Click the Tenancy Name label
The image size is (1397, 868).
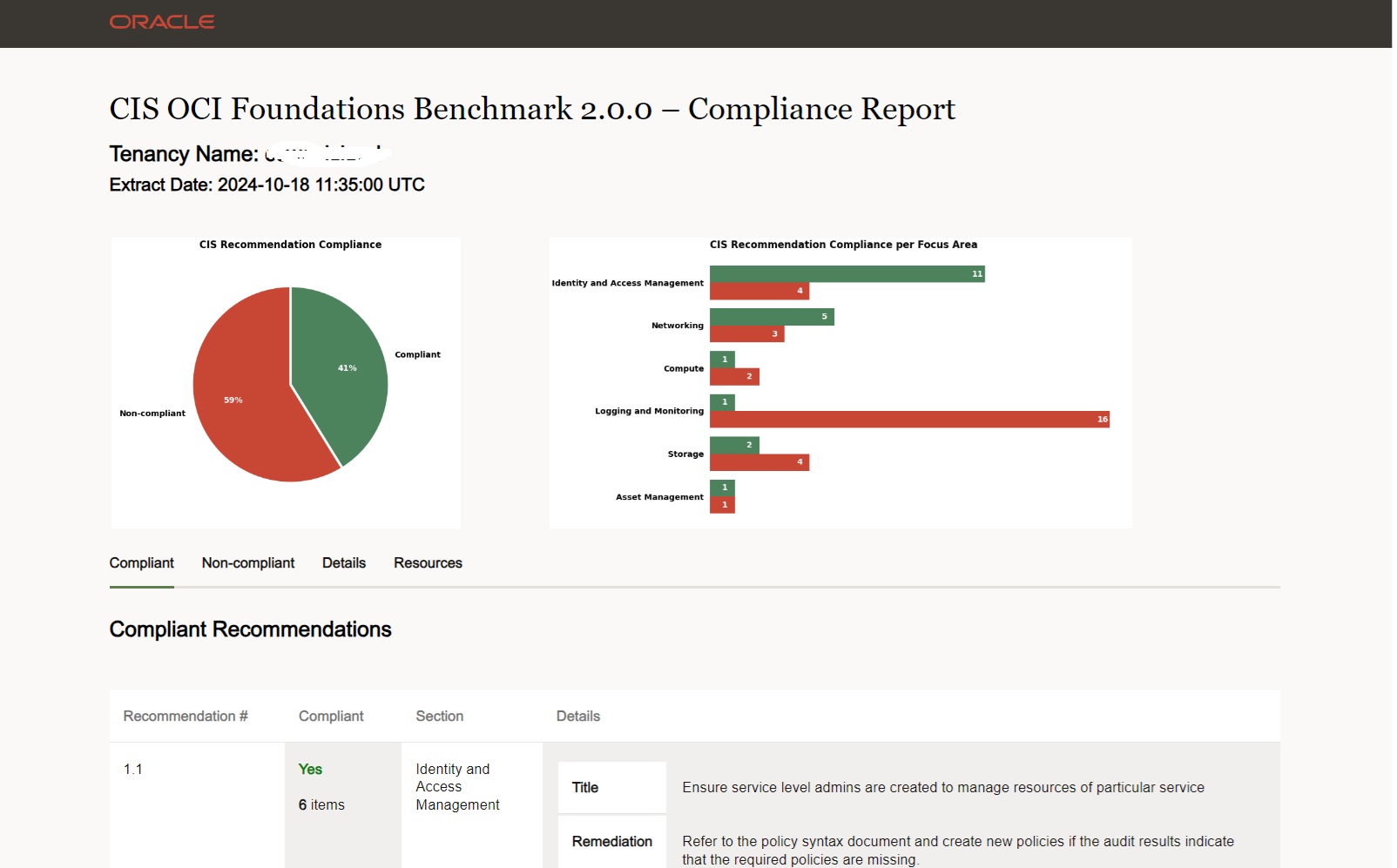click(183, 154)
